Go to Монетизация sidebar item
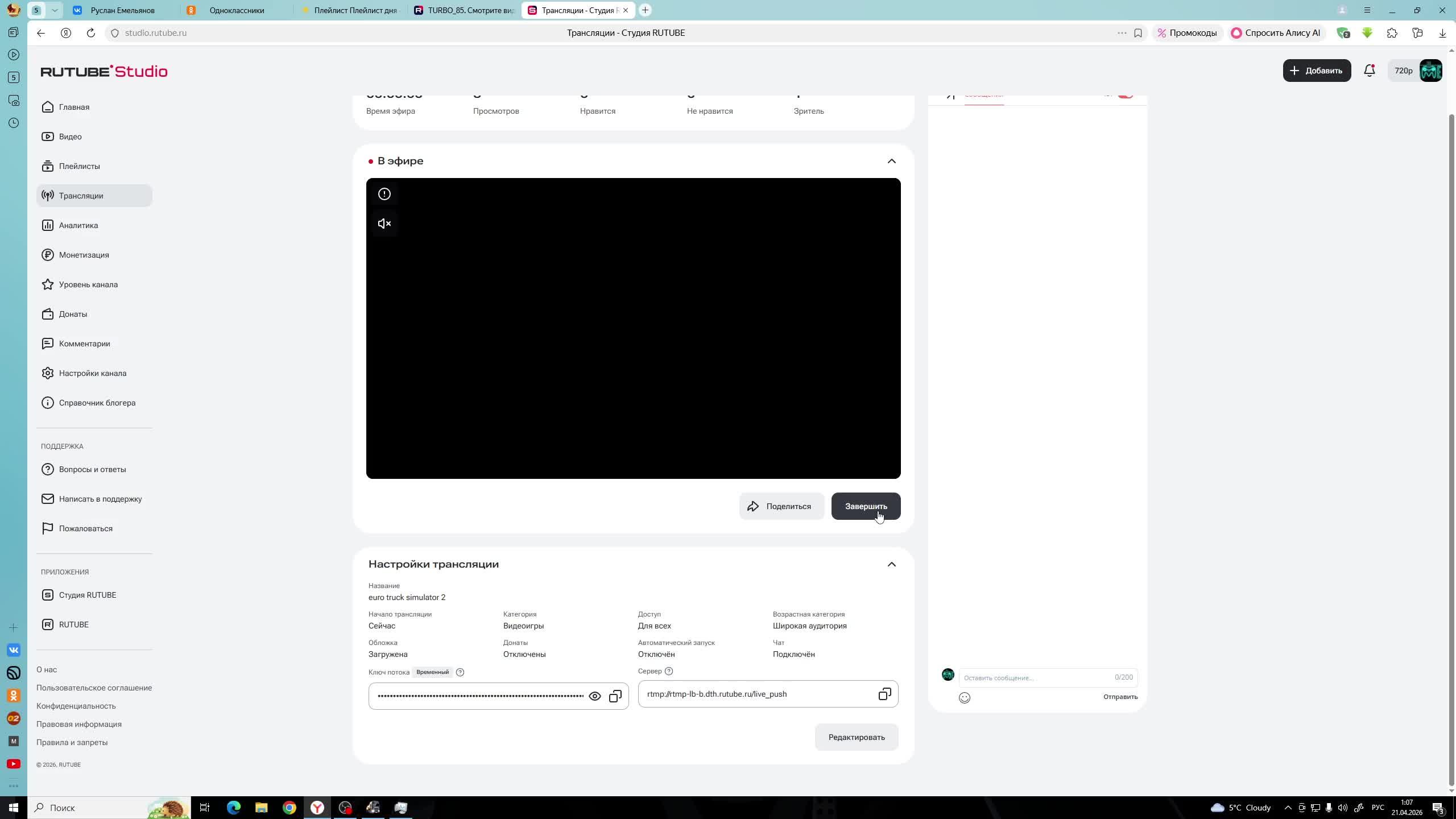The image size is (1456, 819). (x=84, y=255)
